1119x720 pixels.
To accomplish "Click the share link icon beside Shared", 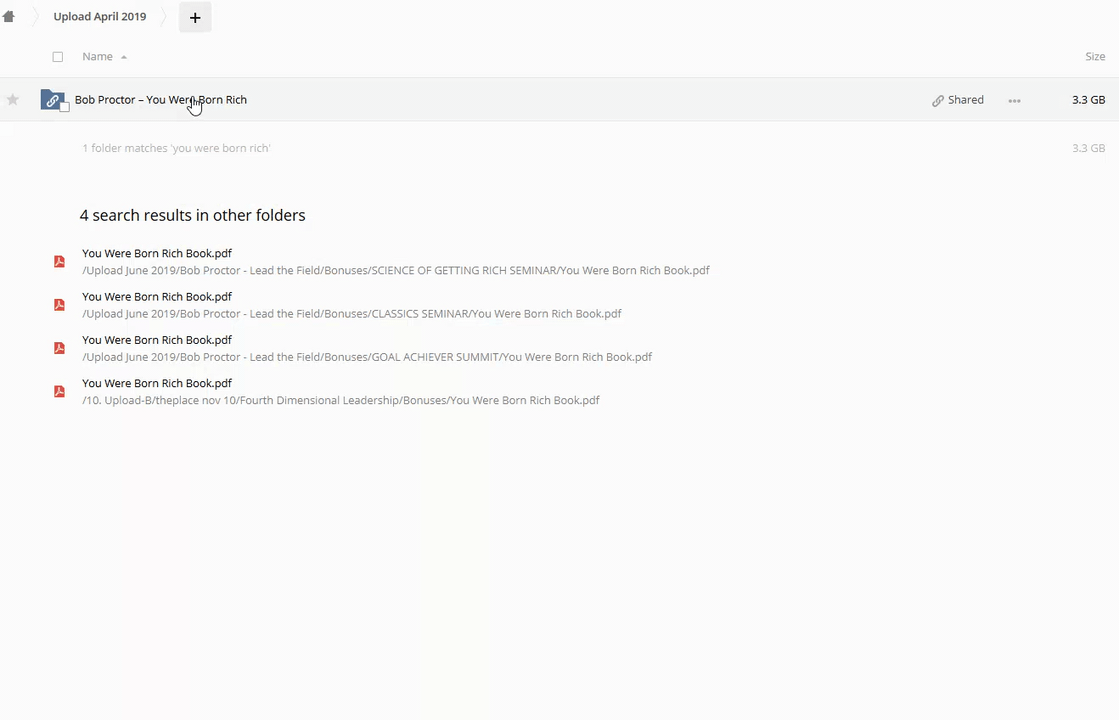I will 938,101.
